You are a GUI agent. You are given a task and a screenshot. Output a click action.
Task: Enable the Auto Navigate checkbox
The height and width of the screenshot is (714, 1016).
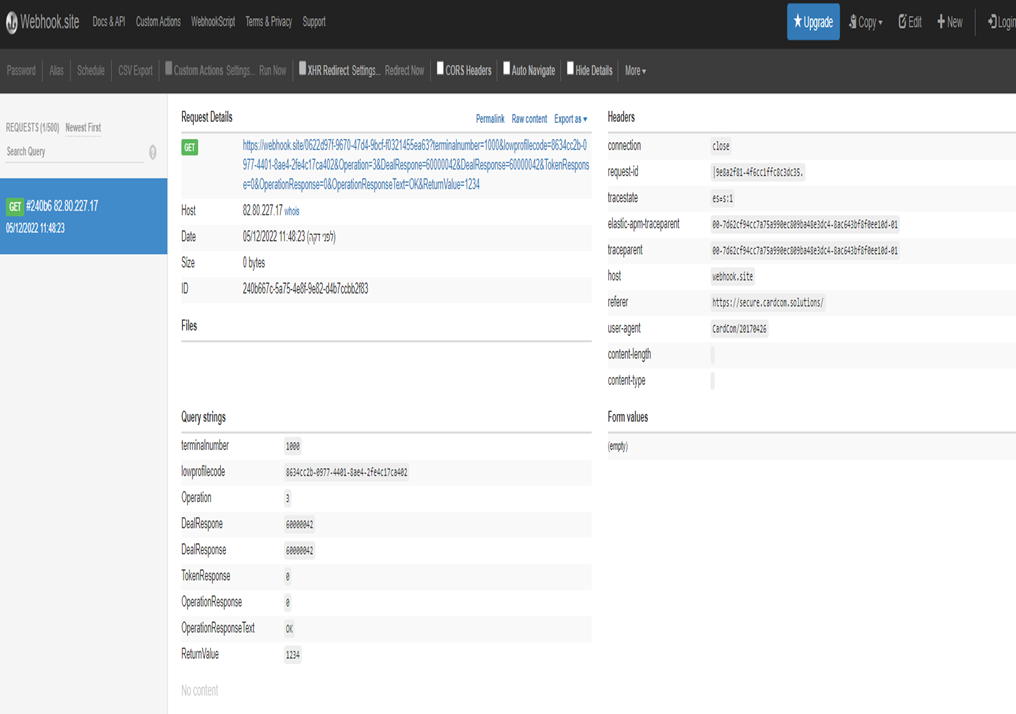(507, 68)
